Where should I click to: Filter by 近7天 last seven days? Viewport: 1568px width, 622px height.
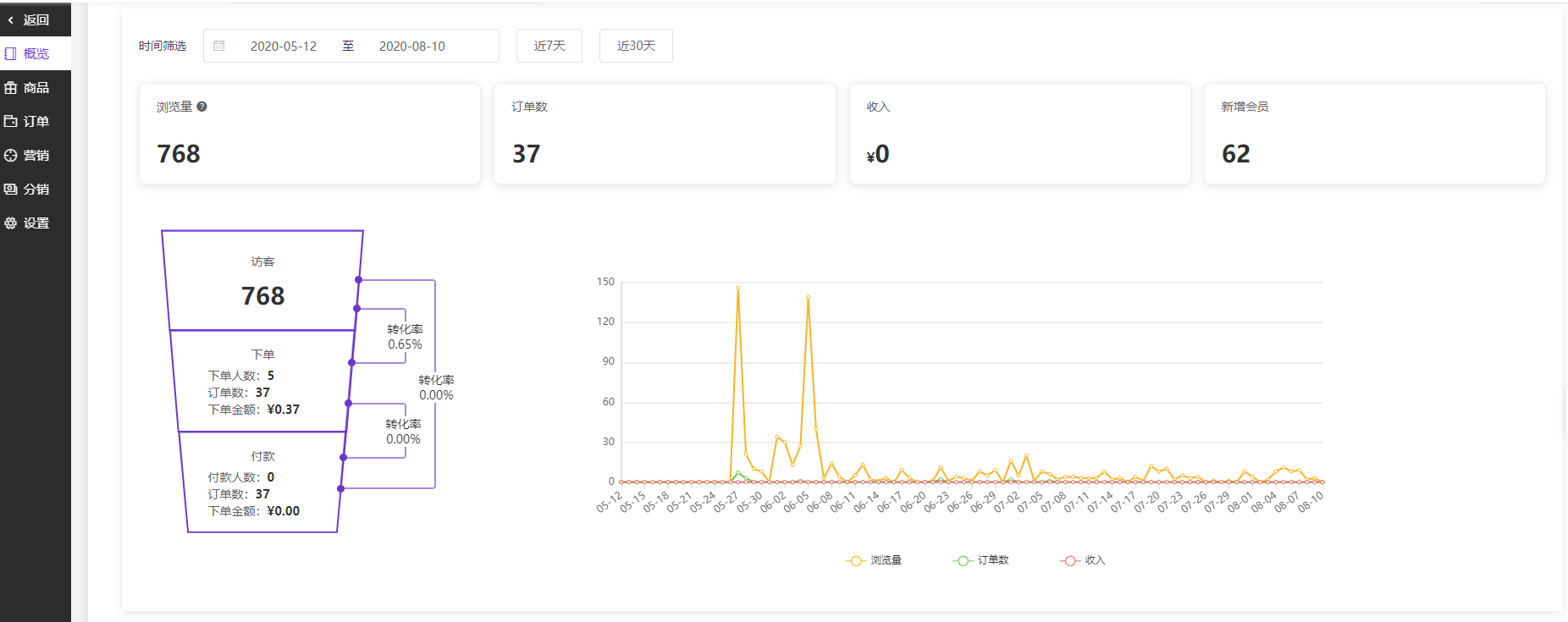click(x=549, y=46)
